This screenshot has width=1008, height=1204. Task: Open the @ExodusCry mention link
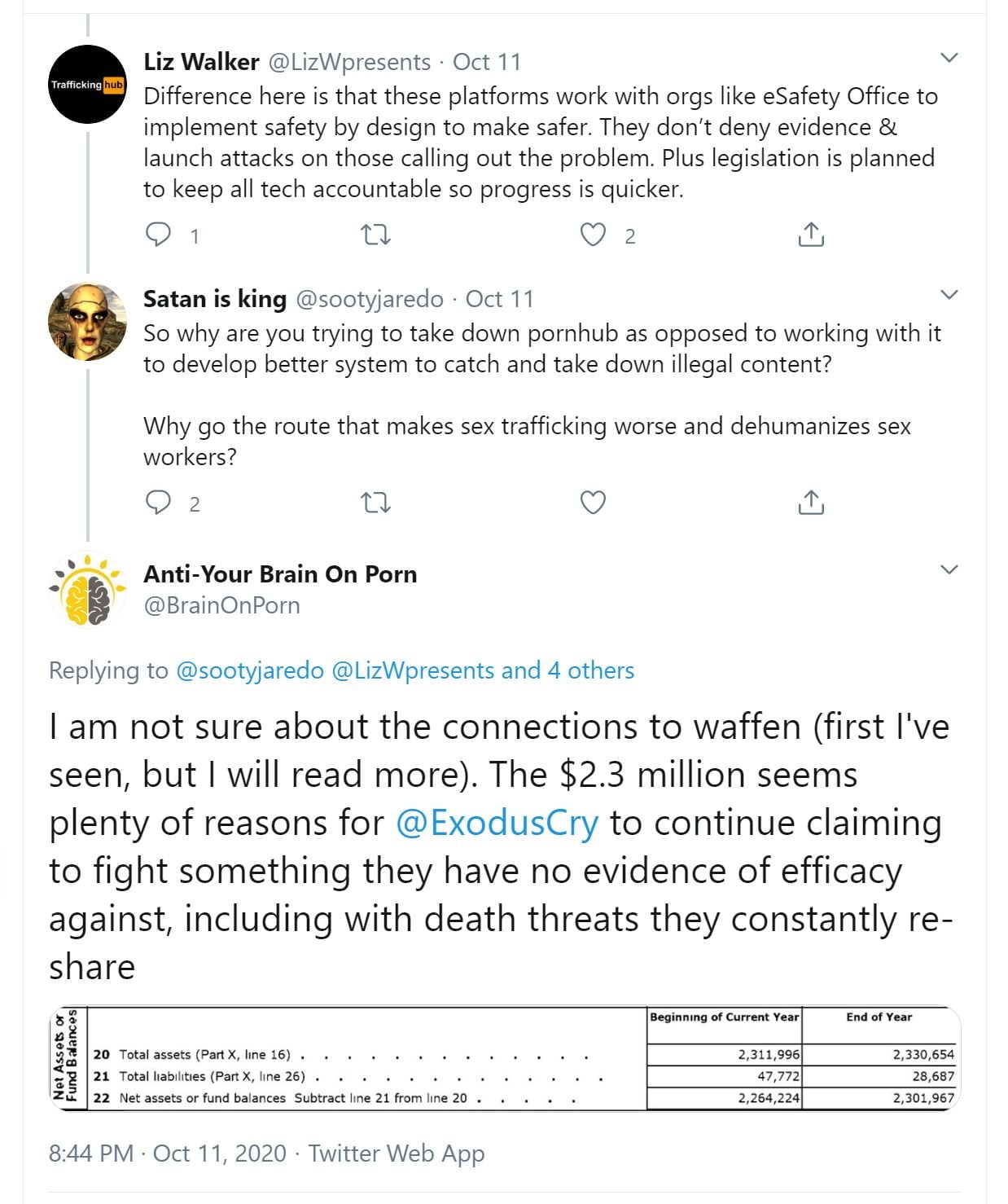497,823
